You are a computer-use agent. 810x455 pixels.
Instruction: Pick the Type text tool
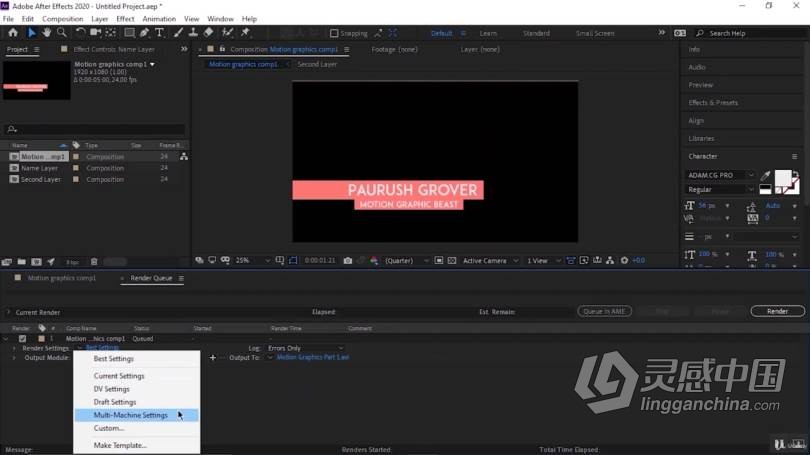tap(159, 33)
